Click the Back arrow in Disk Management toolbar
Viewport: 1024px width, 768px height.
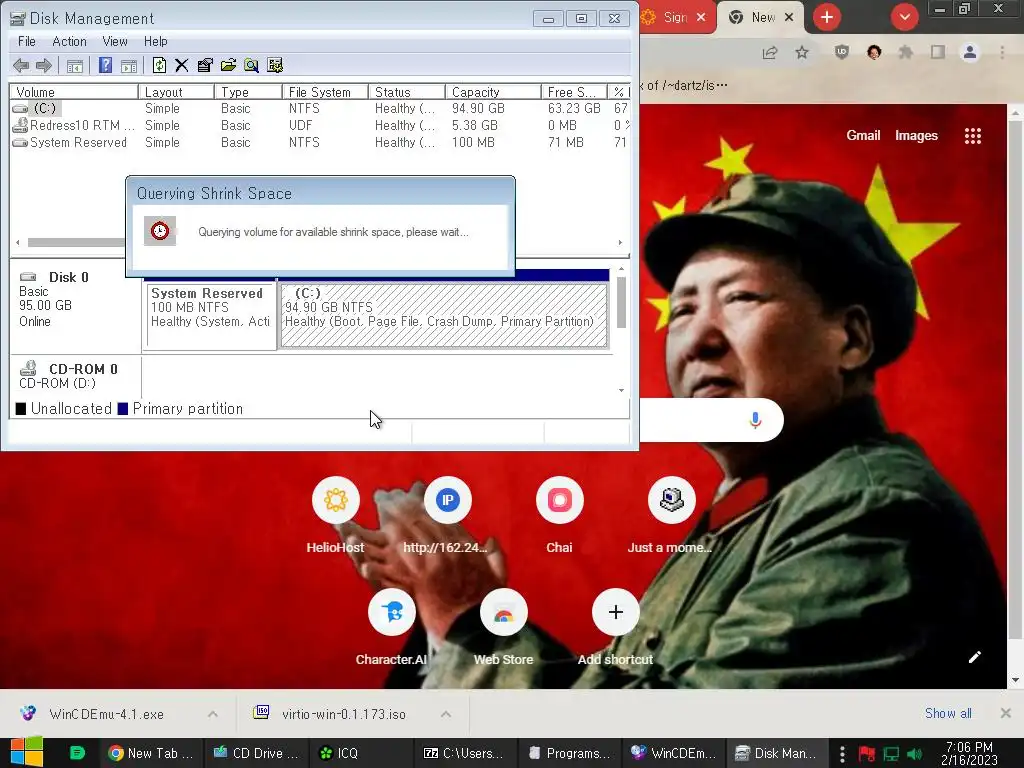(x=21, y=65)
